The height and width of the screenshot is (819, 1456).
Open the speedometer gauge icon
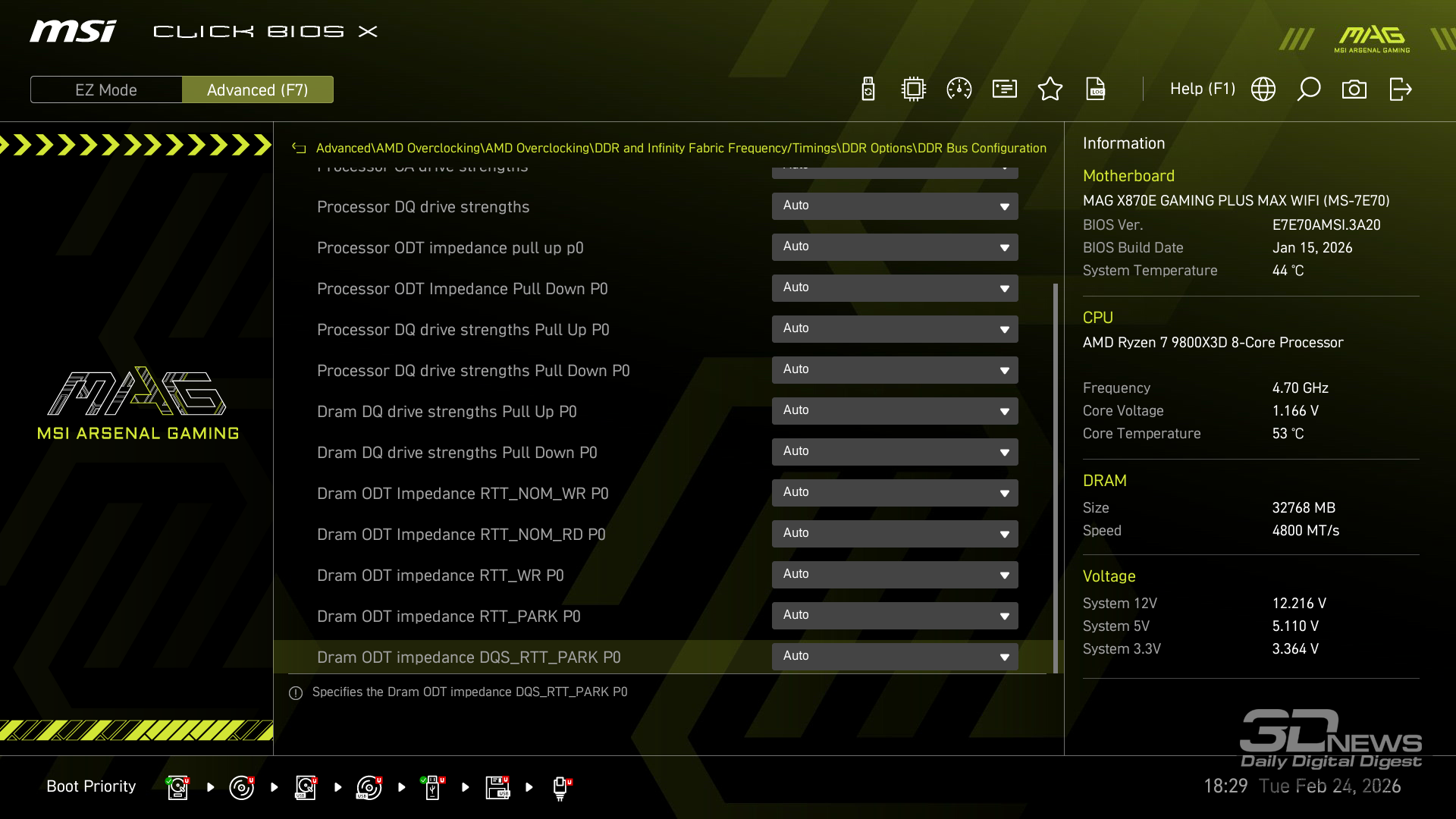point(959,89)
